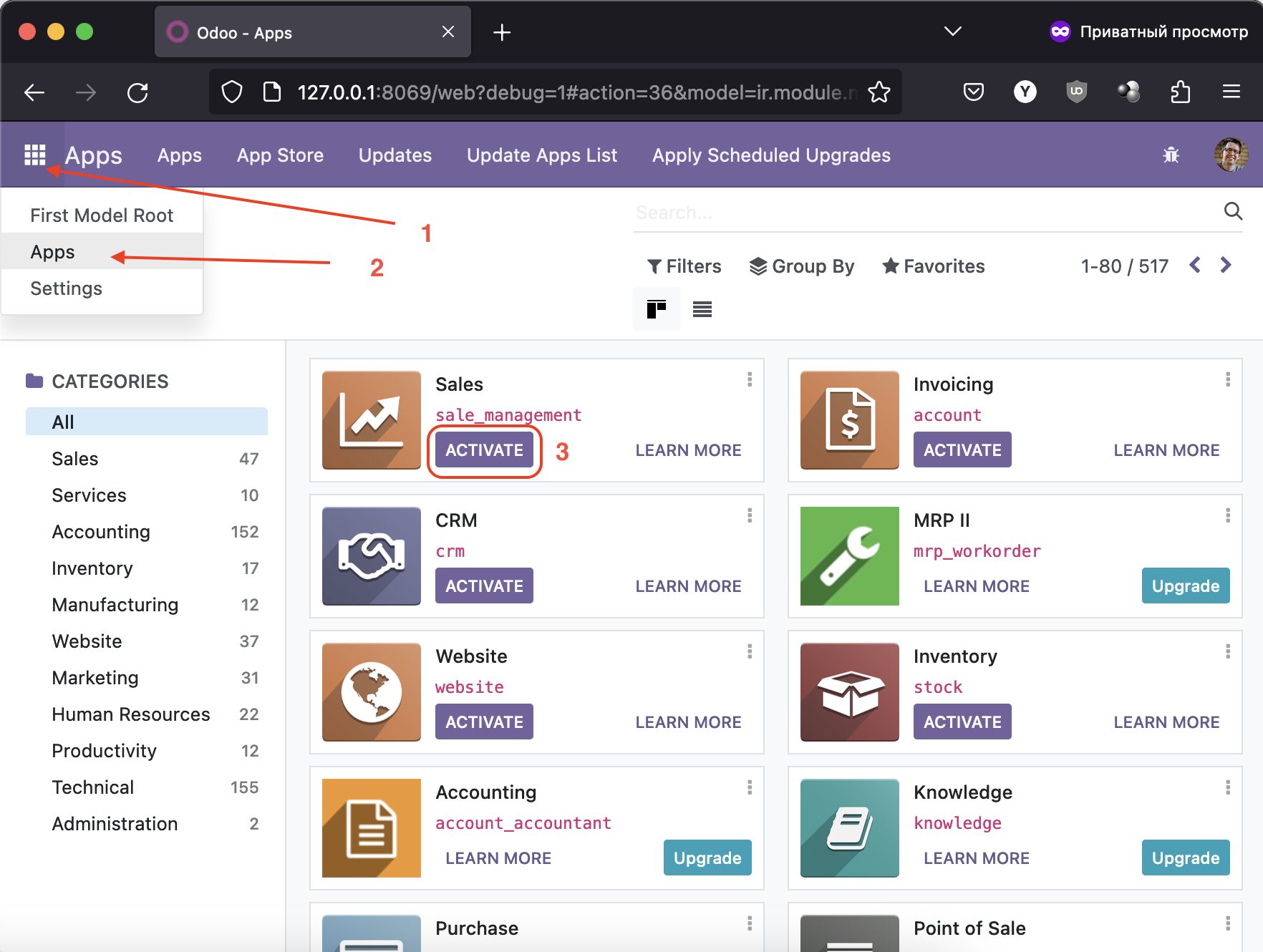Click Update Apps List menu

point(542,155)
